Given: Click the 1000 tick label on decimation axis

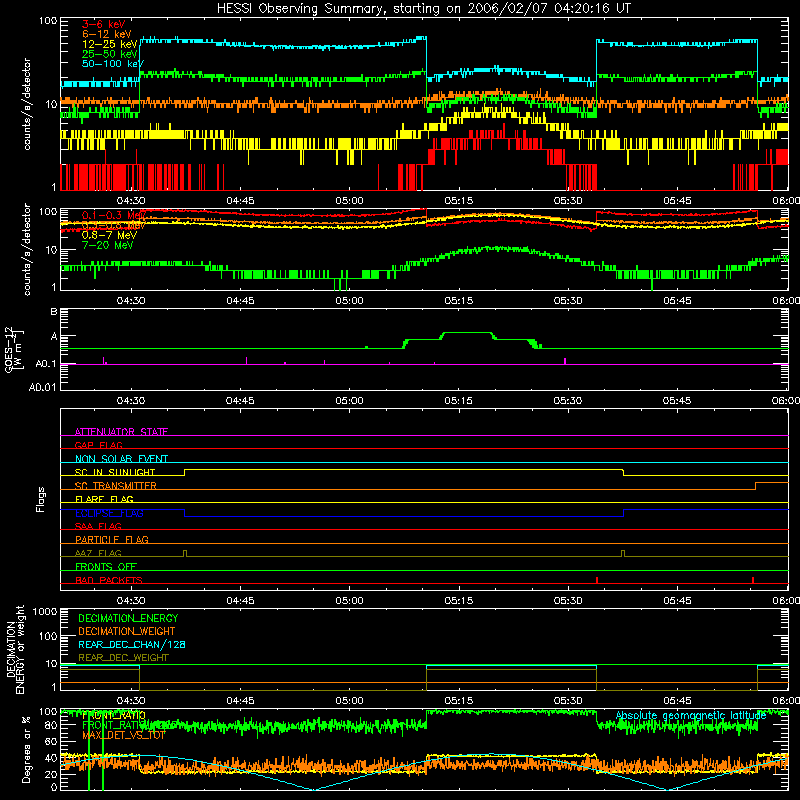Looking at the screenshot, I should pos(45,611).
